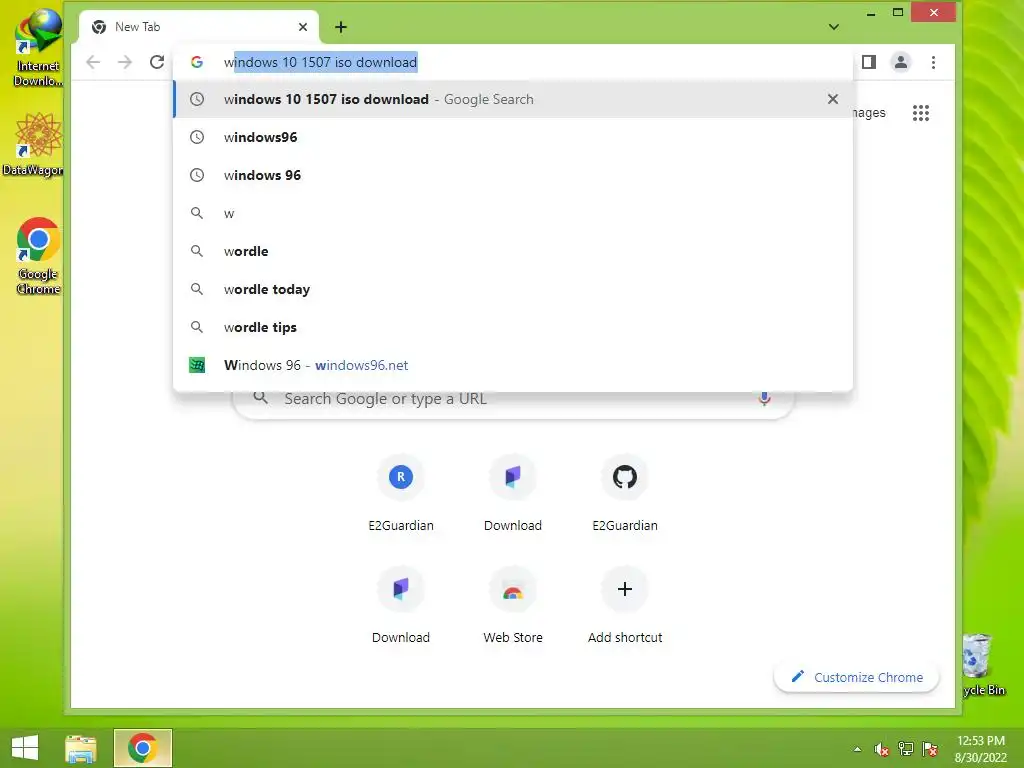This screenshot has width=1024, height=768.
Task: Open the Recycle Bin desktop icon
Action: point(983,665)
